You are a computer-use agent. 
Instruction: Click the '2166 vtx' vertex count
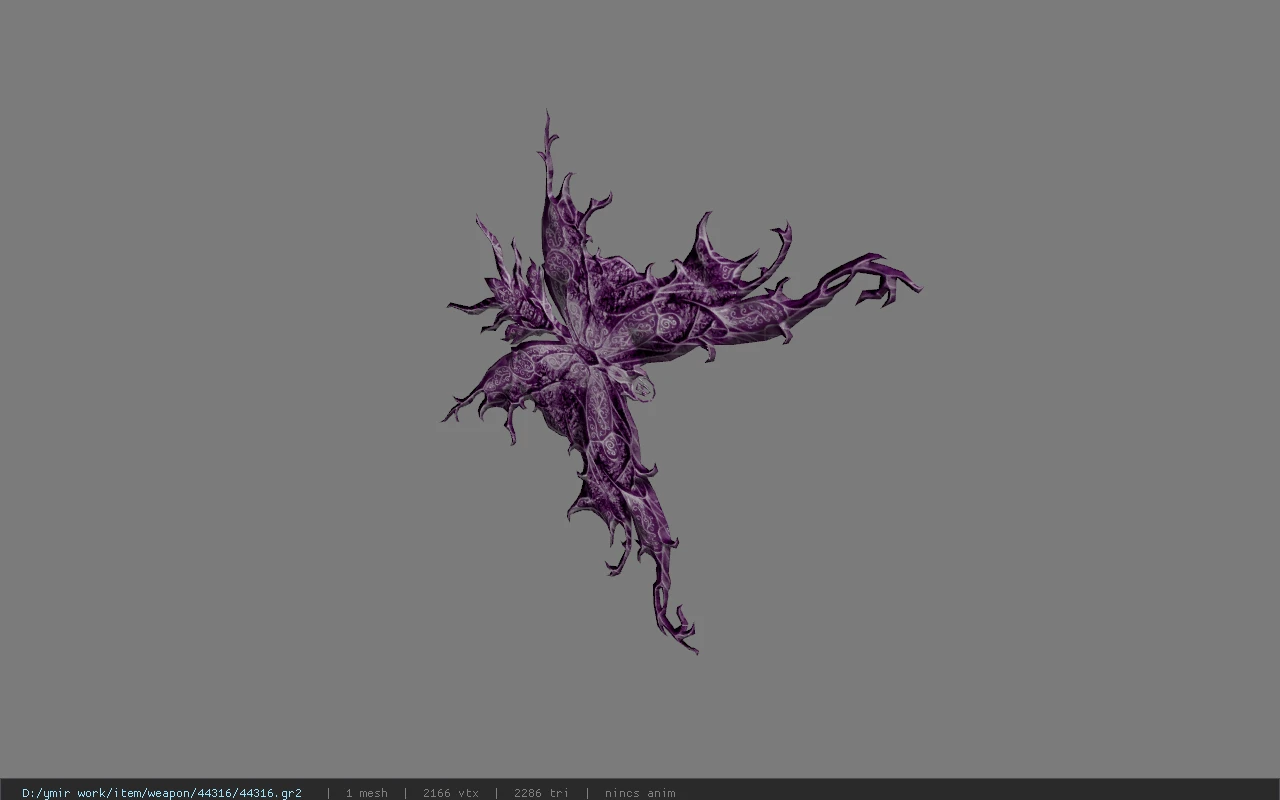pos(451,793)
